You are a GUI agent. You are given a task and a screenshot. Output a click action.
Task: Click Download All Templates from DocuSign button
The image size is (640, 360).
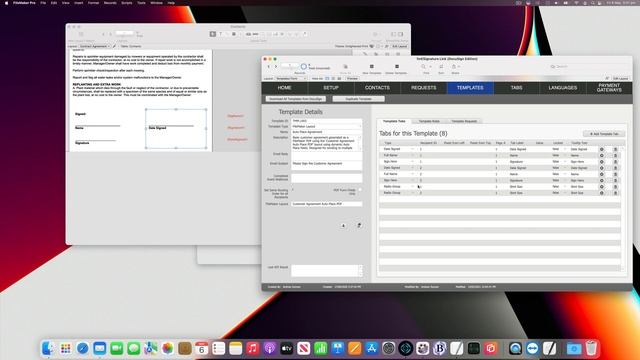[x=296, y=99]
